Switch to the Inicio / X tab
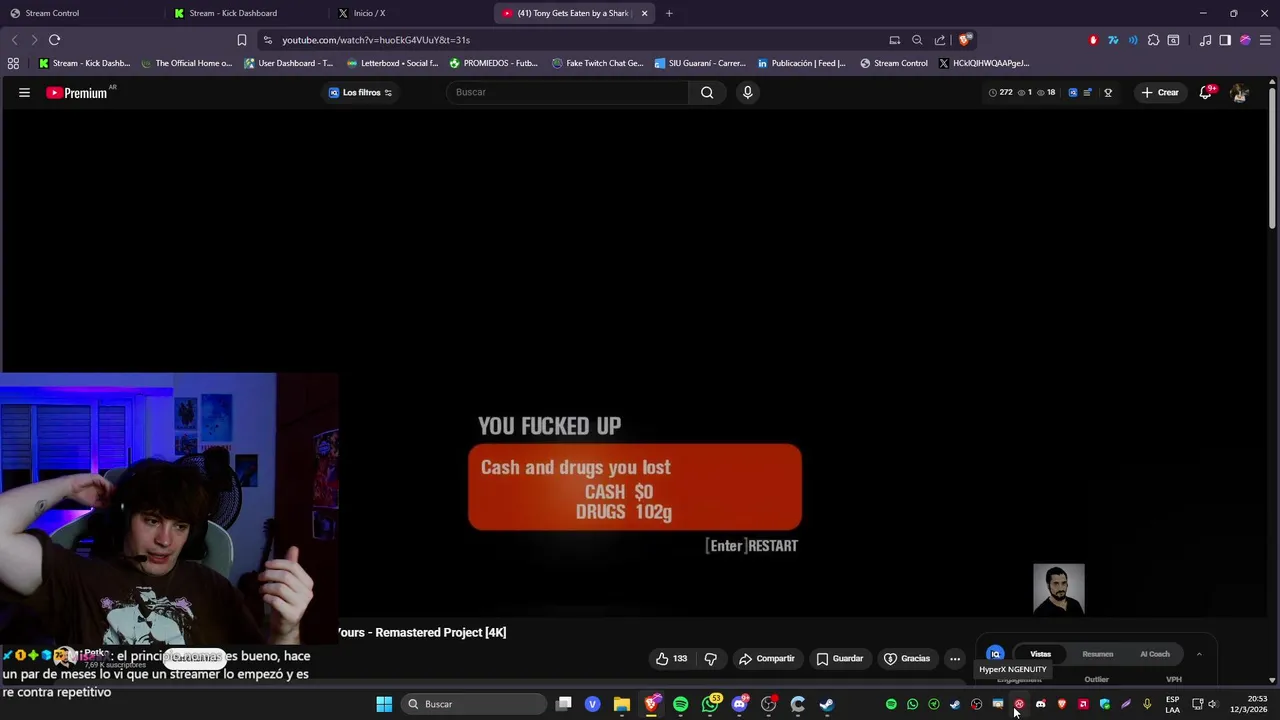The height and width of the screenshot is (720, 1280). pyautogui.click(x=410, y=13)
